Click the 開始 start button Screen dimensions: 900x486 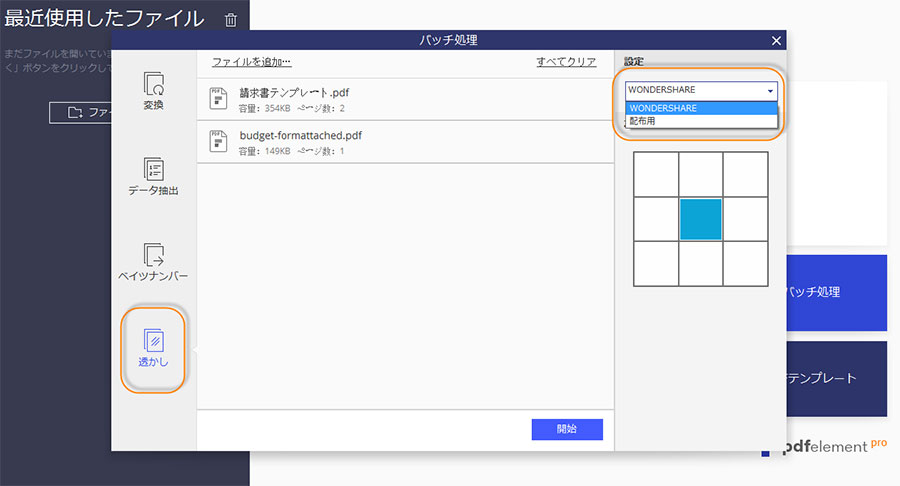[567, 429]
